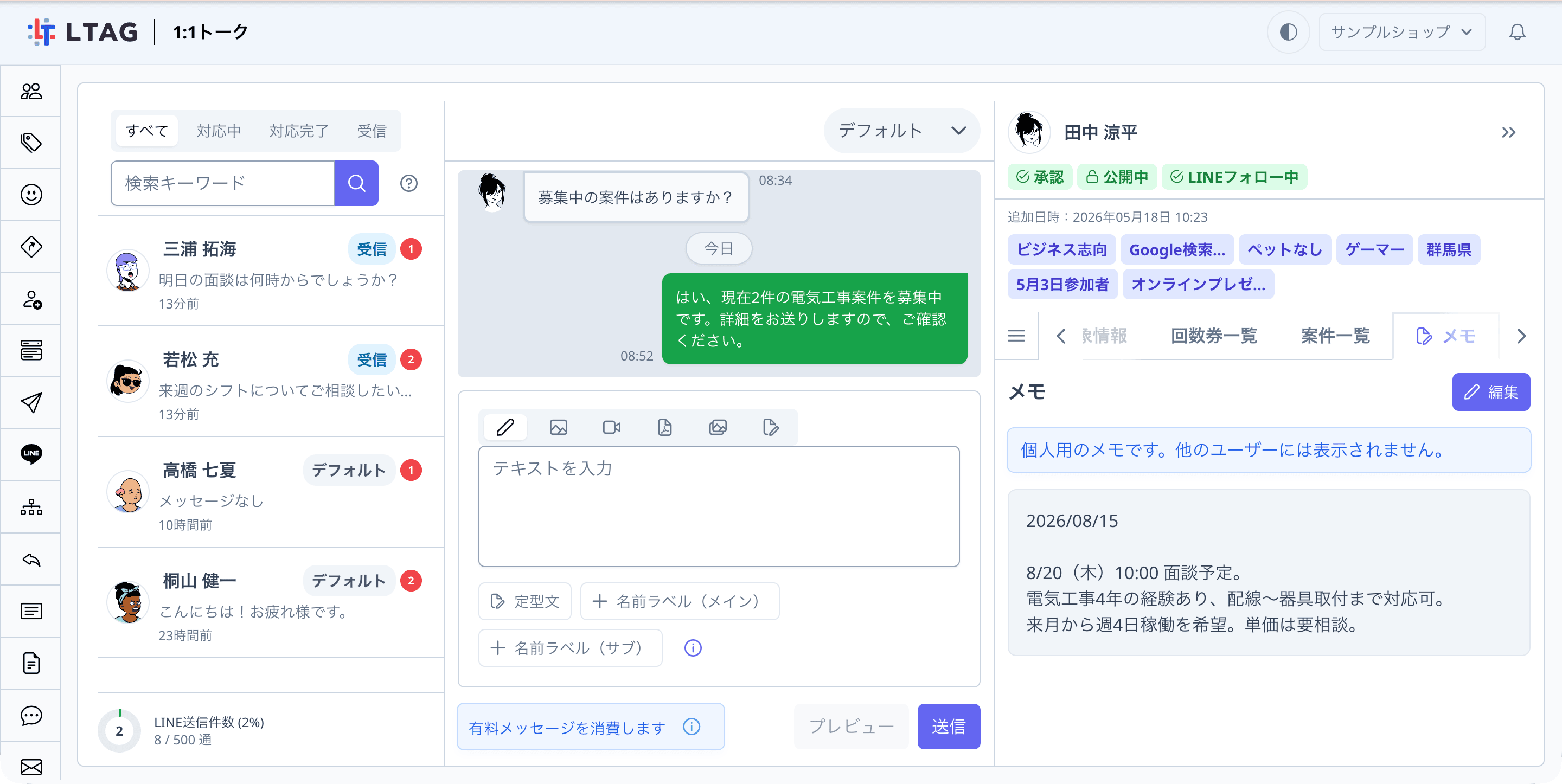Screen dimensions: 1562x784
Task: Click the ビジネス志向 tag
Action: (x=1061, y=249)
